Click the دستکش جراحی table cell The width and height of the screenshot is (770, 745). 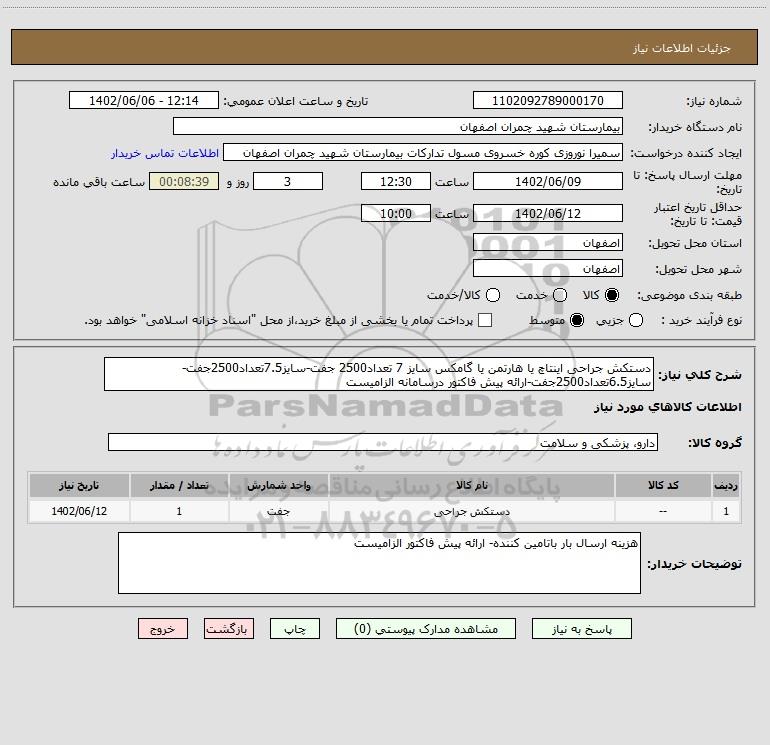pos(472,512)
